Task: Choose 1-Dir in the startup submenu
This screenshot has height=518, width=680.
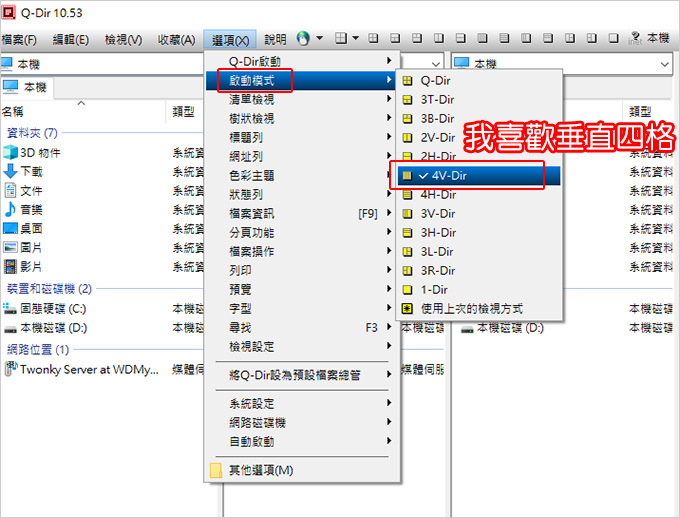Action: [x=479, y=290]
